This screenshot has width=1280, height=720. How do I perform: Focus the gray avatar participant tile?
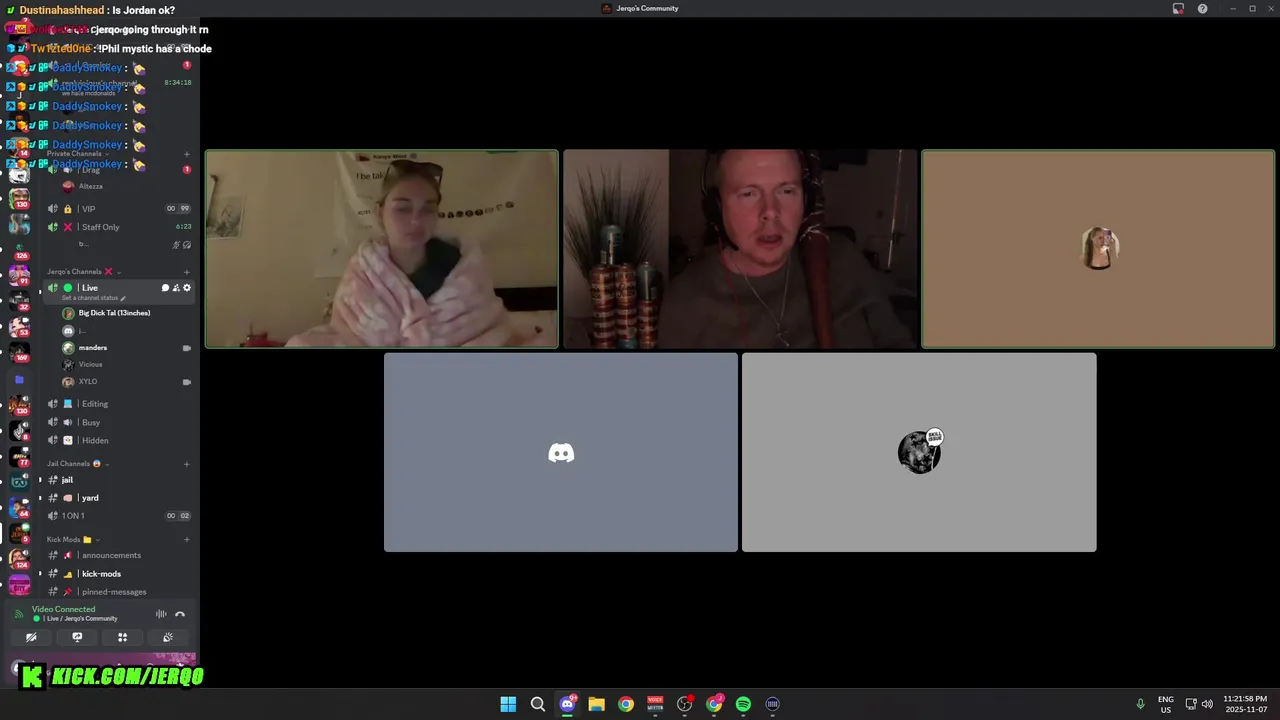pos(919,452)
